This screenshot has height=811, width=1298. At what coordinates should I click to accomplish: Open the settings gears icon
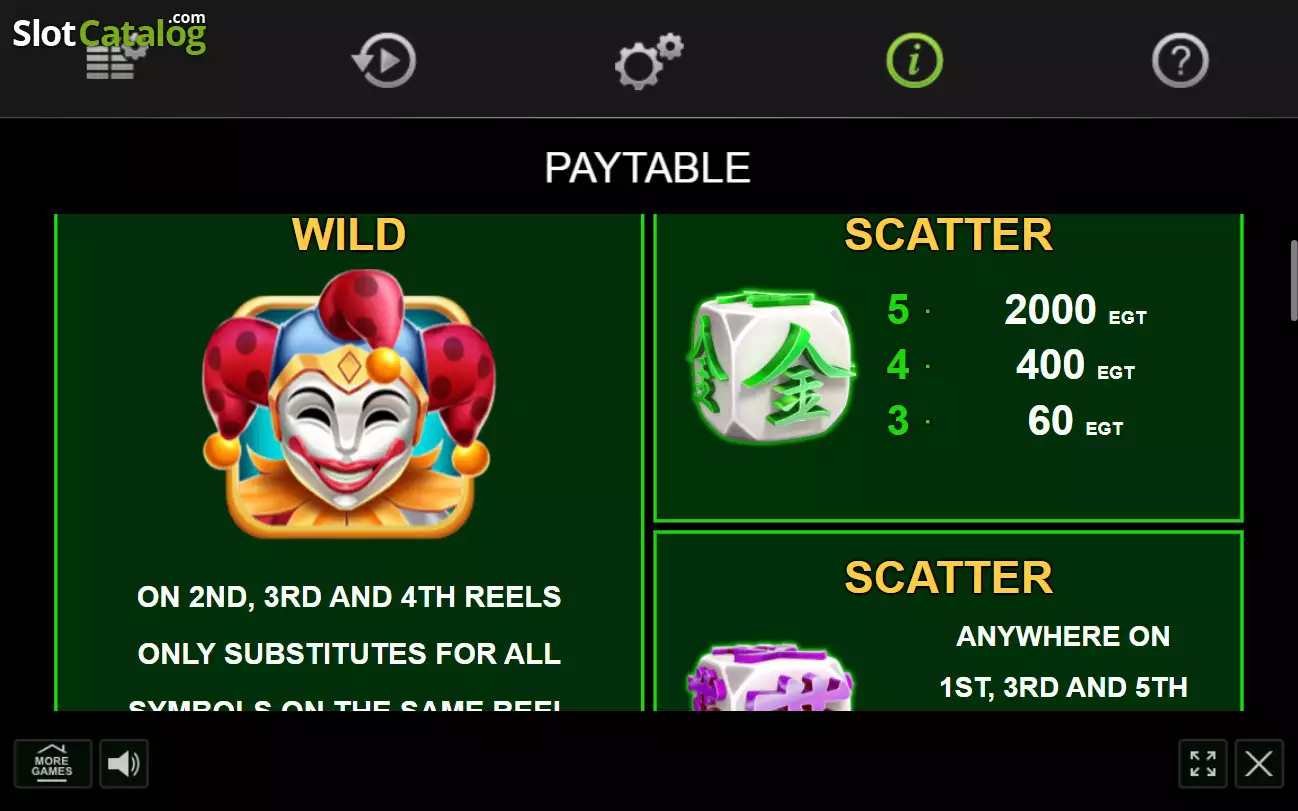pos(648,61)
